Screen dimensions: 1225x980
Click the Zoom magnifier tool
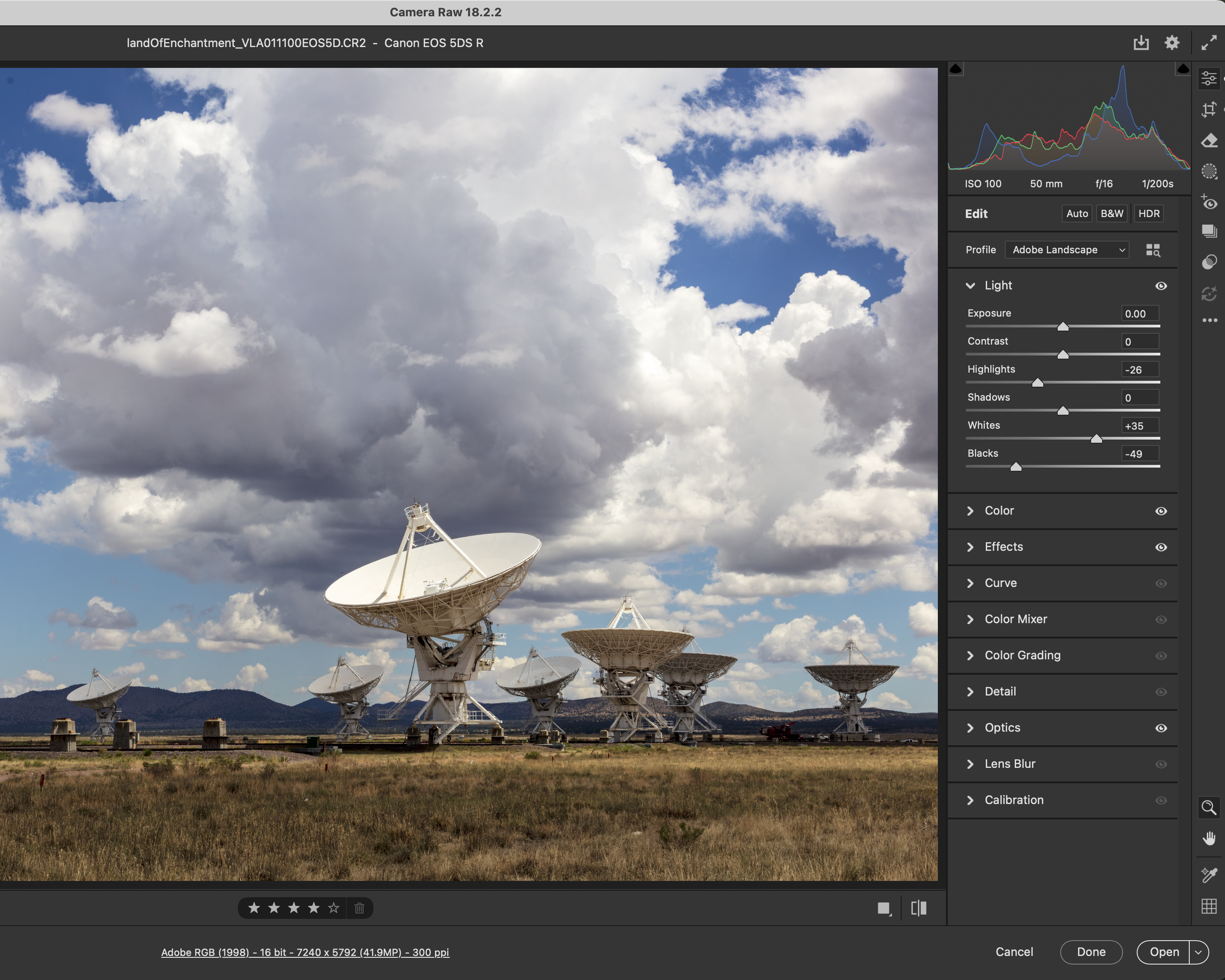point(1208,808)
